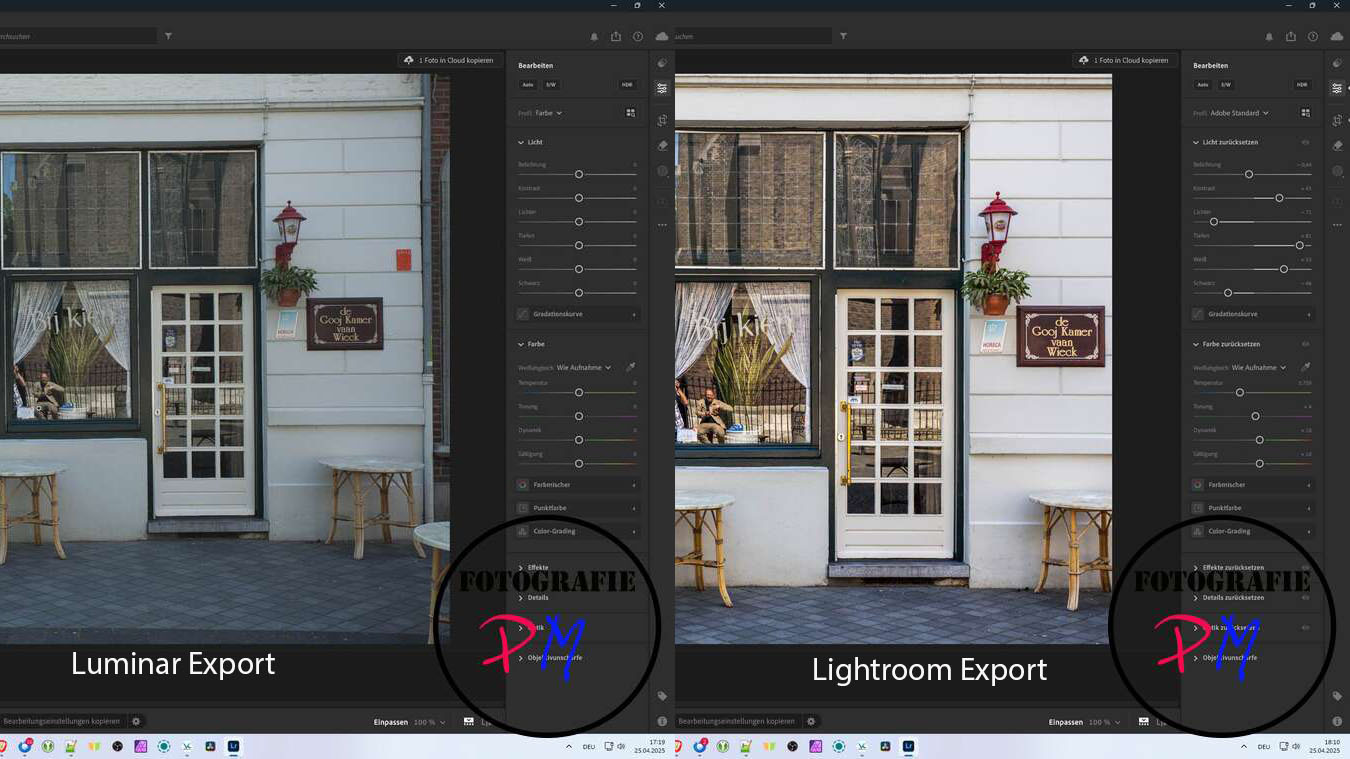The image size is (1350, 759).
Task: Open the Profil Farbe dropdown in left window
Action: coord(549,113)
